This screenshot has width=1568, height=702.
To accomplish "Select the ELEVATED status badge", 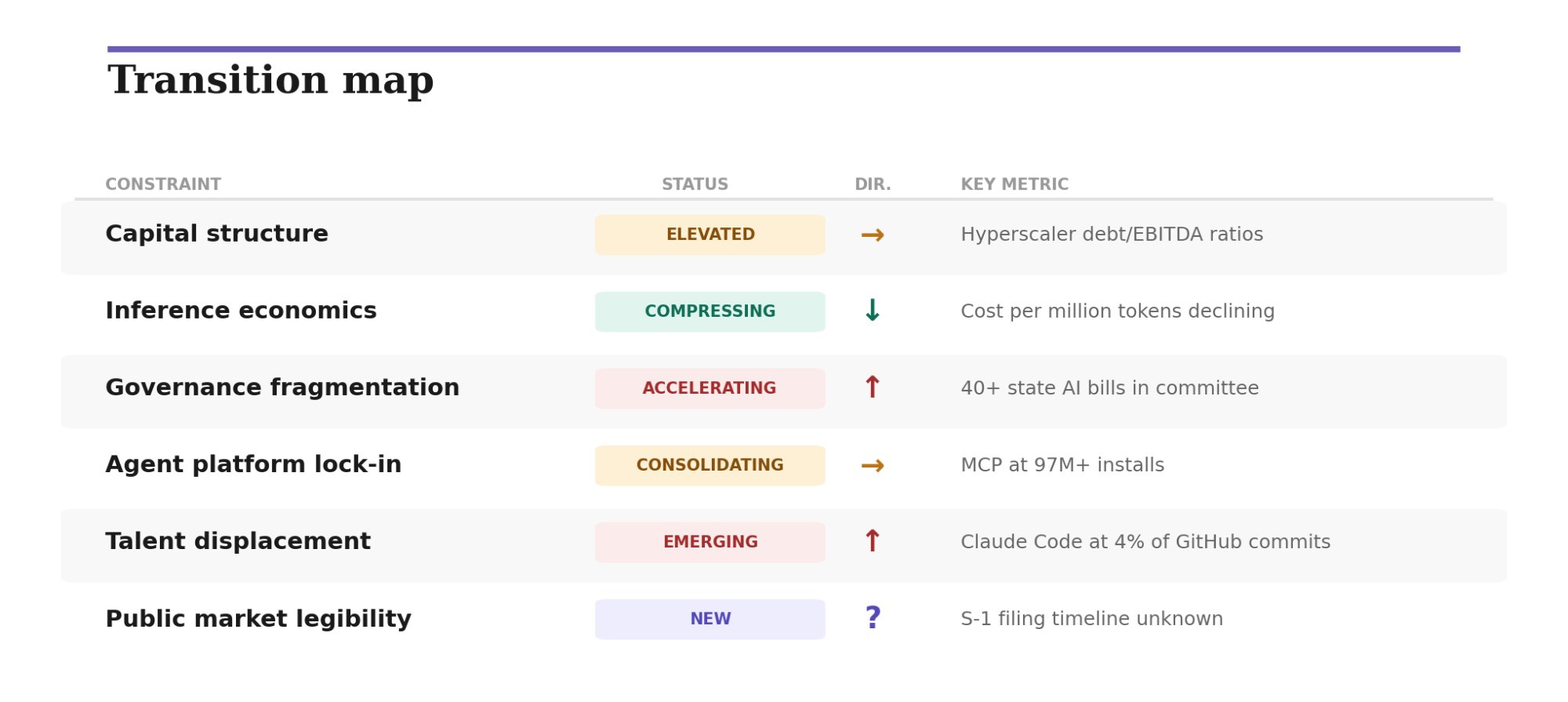I will click(x=710, y=235).
